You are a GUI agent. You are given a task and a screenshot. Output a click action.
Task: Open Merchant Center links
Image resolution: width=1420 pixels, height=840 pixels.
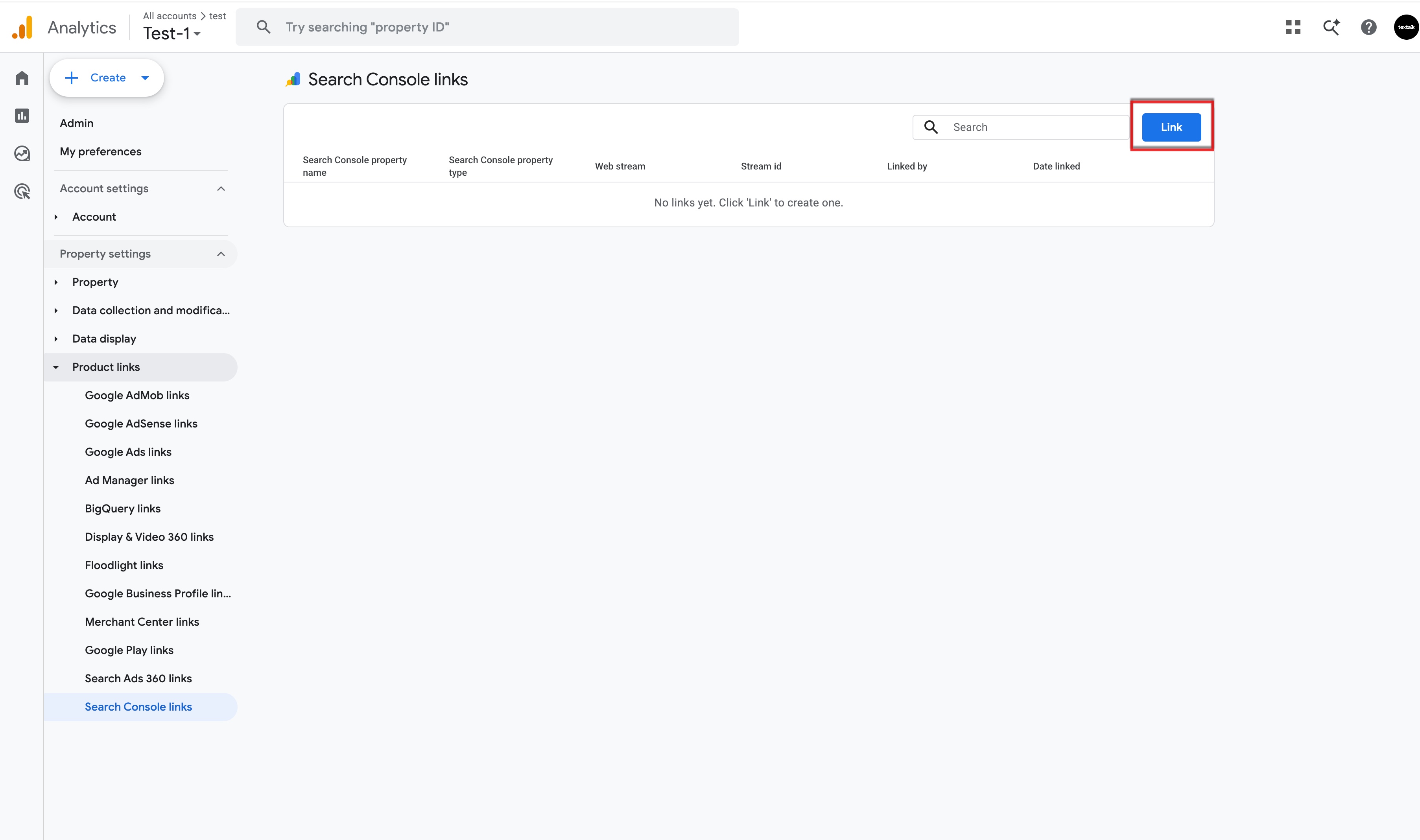[x=142, y=621]
